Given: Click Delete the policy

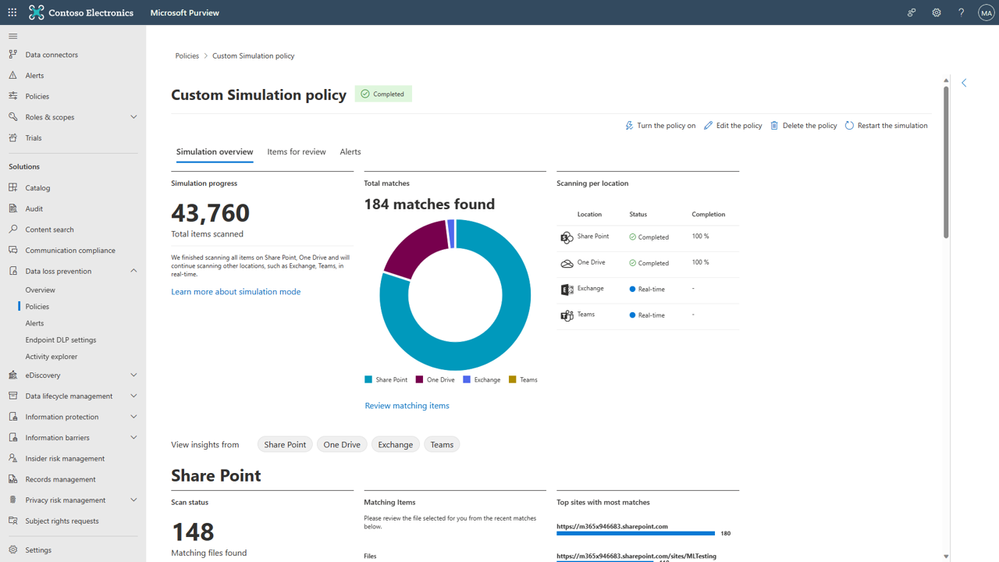Looking at the screenshot, I should click(803, 126).
